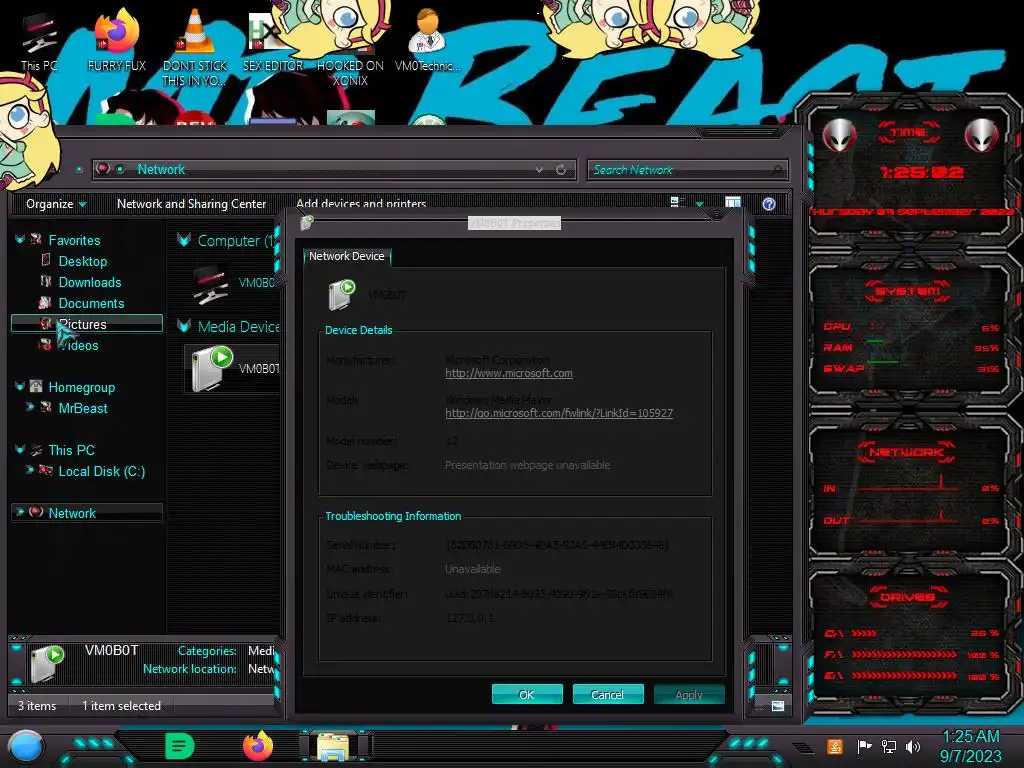
Task: Click the properties dialog device icon
Action: [342, 295]
